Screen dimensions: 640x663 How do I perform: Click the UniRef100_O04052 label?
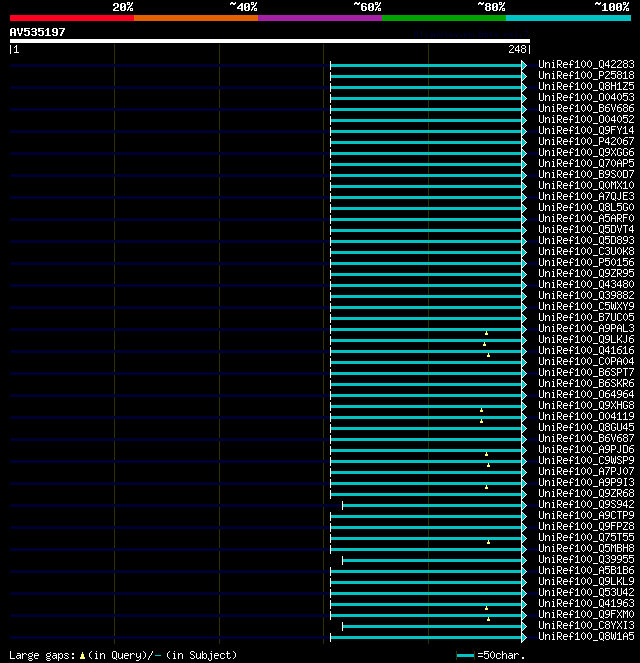pos(586,119)
